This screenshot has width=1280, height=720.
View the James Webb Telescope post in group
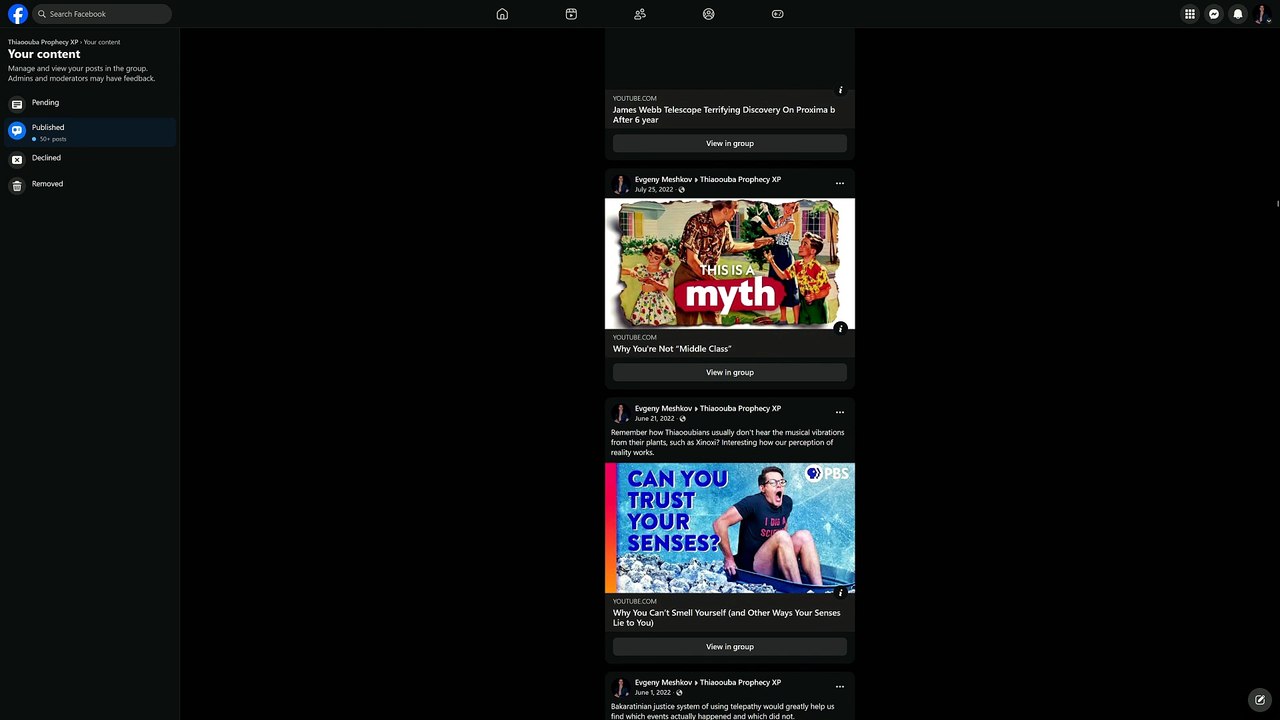tap(730, 143)
